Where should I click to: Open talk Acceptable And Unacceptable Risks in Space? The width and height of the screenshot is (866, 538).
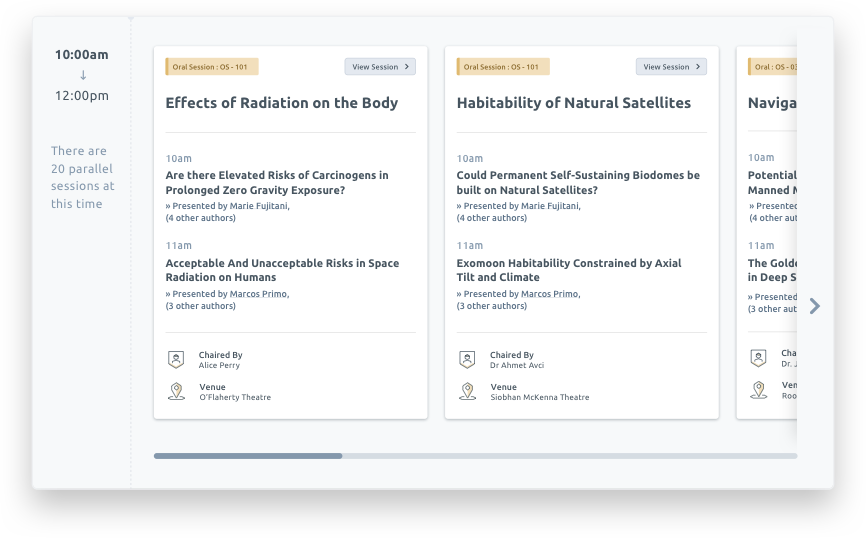tap(282, 270)
